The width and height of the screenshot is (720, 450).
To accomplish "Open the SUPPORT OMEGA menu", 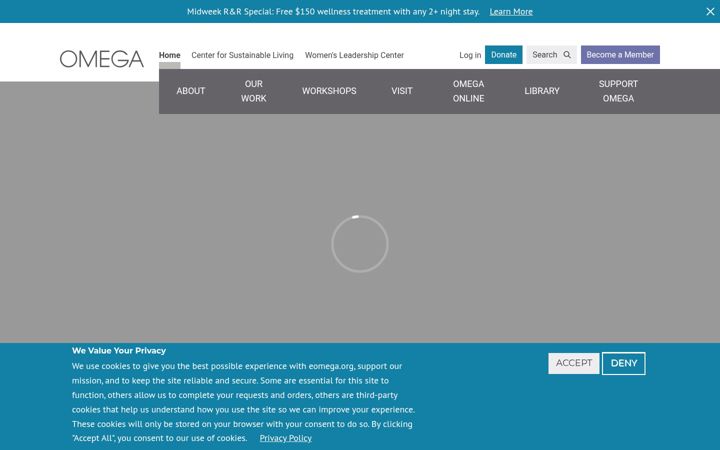I will coord(618,91).
